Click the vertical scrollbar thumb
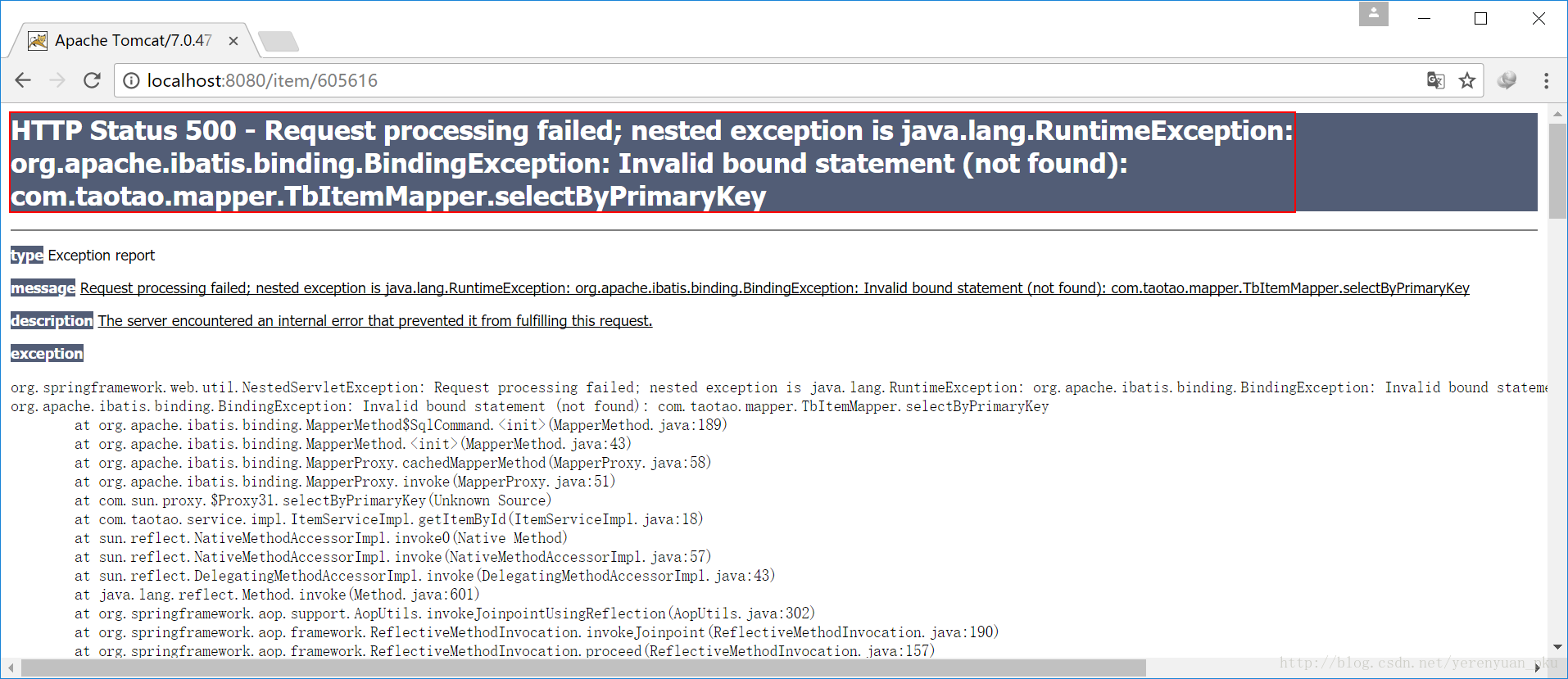Image resolution: width=1568 pixels, height=679 pixels. (x=1557, y=170)
